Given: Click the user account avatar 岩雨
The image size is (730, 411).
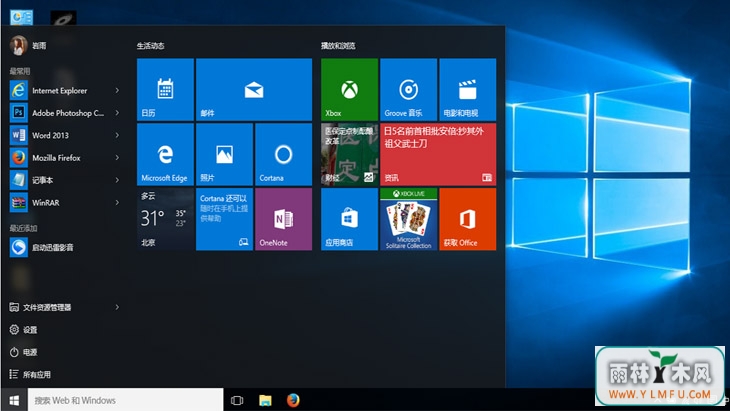Looking at the screenshot, I should point(19,45).
